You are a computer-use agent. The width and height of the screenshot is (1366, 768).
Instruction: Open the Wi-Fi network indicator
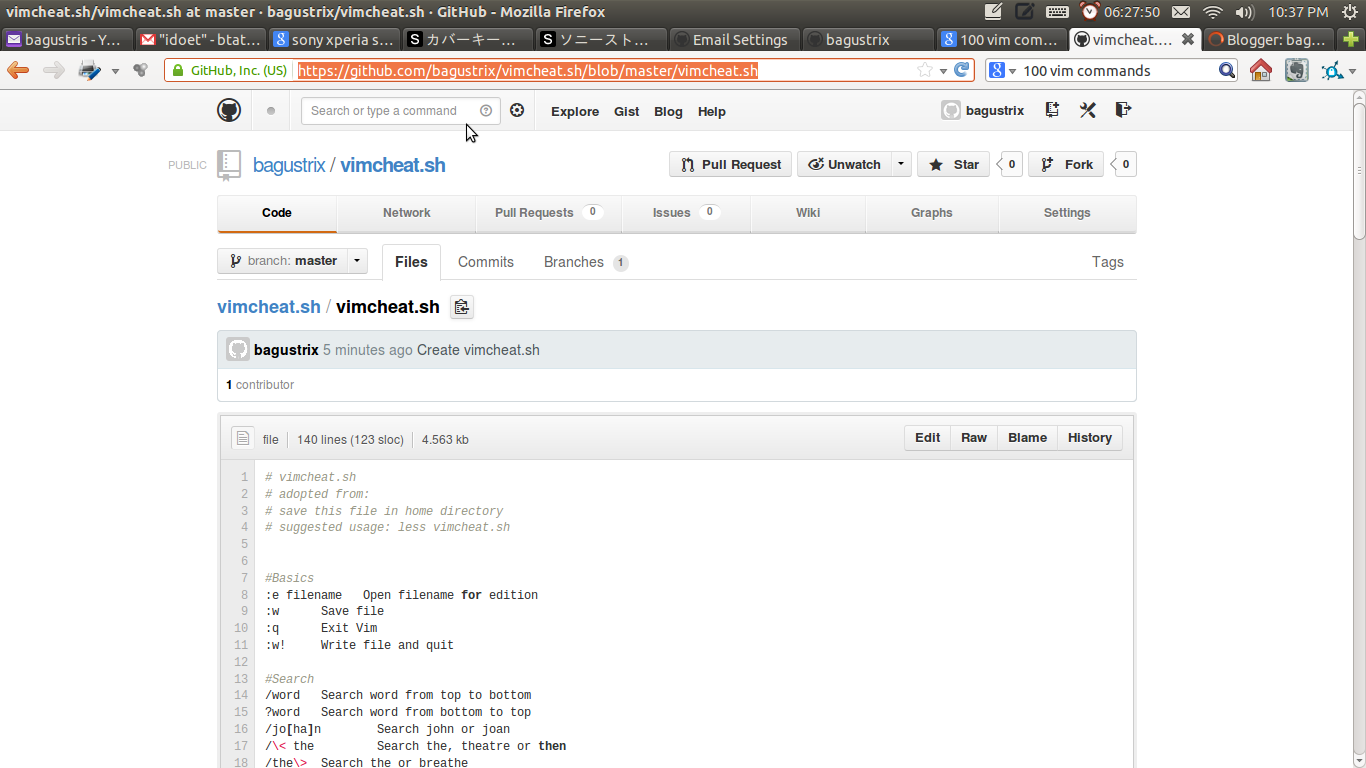(x=1213, y=12)
